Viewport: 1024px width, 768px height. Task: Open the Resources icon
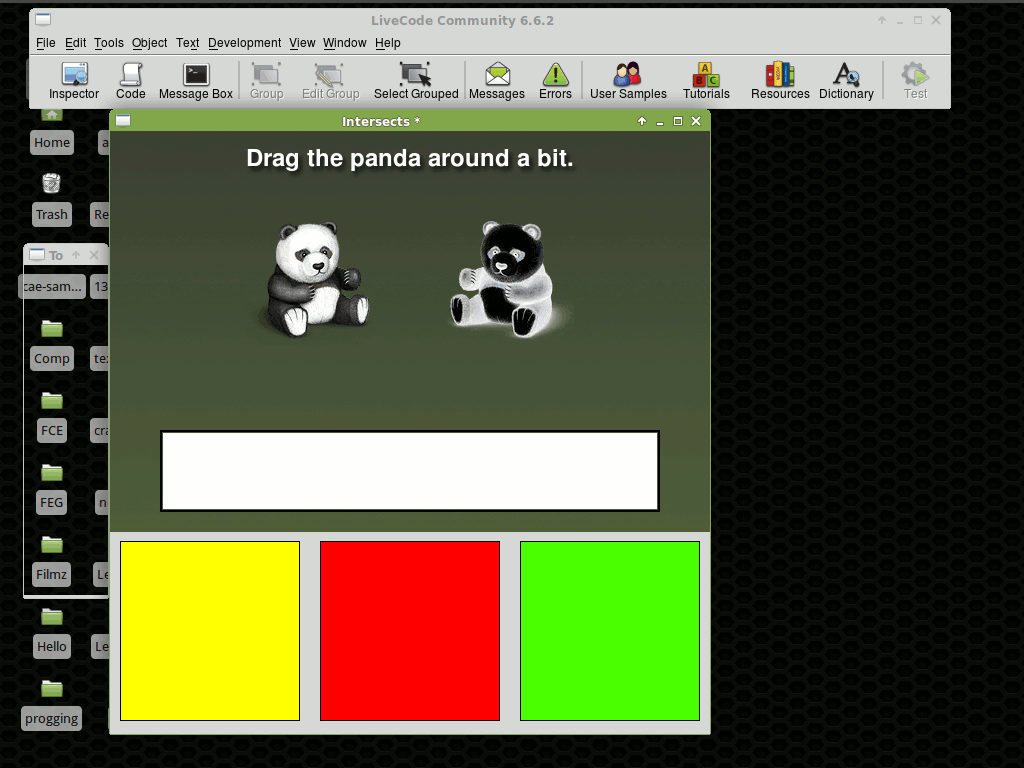[780, 80]
